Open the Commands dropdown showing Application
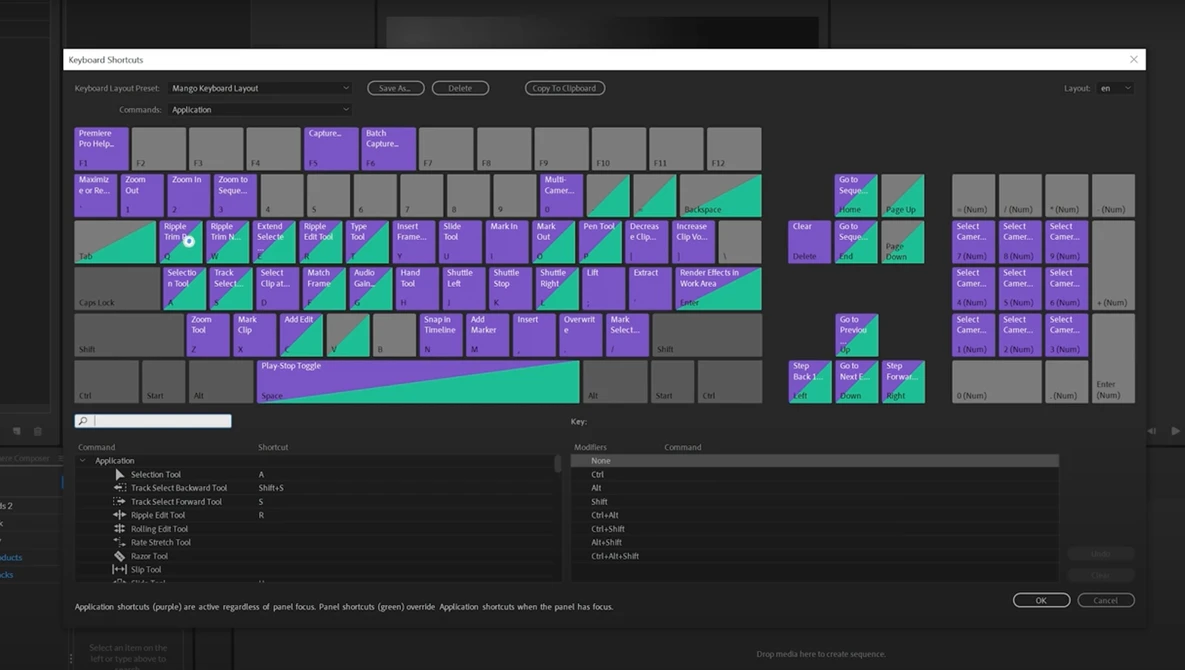 260,110
